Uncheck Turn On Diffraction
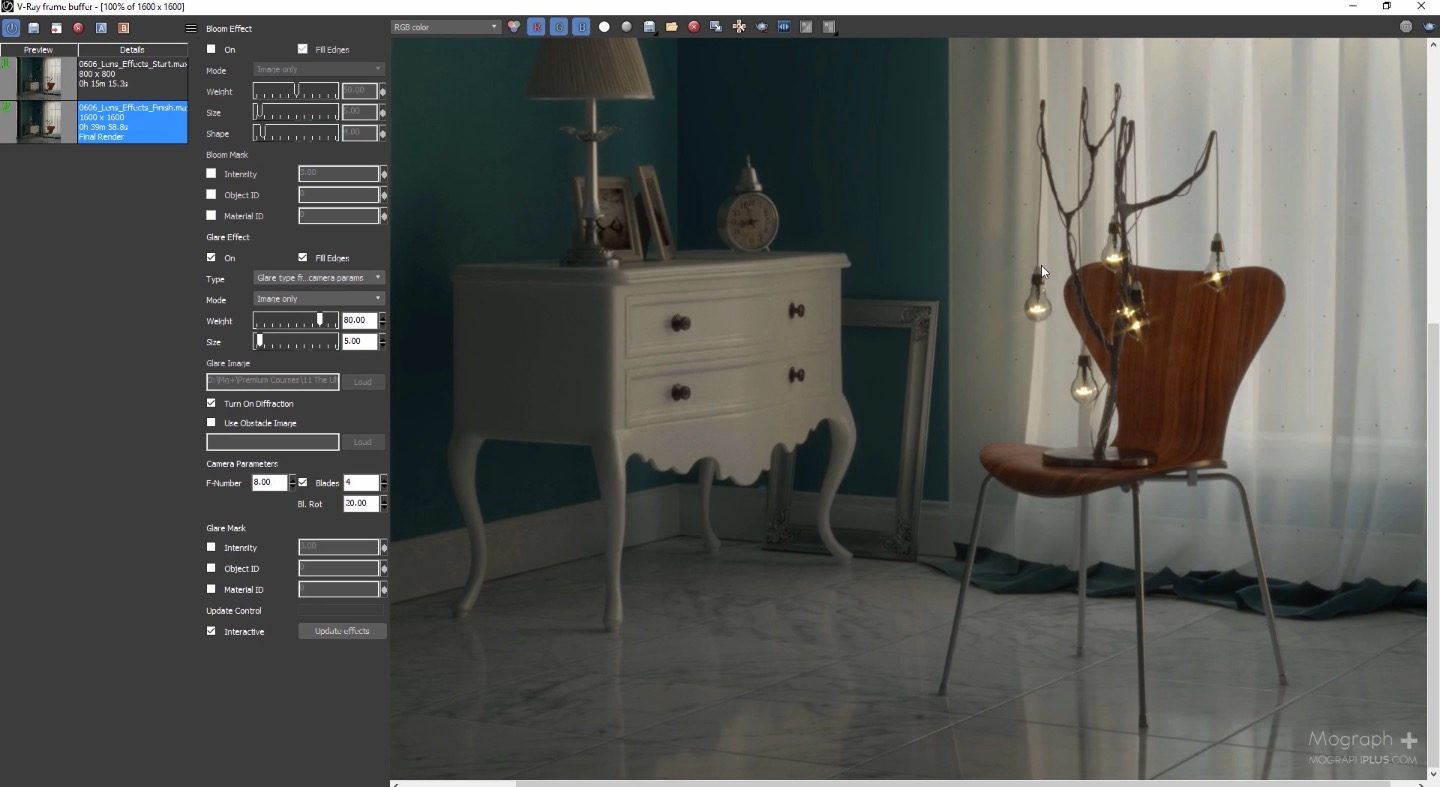This screenshot has height=787, width=1440. (x=211, y=403)
